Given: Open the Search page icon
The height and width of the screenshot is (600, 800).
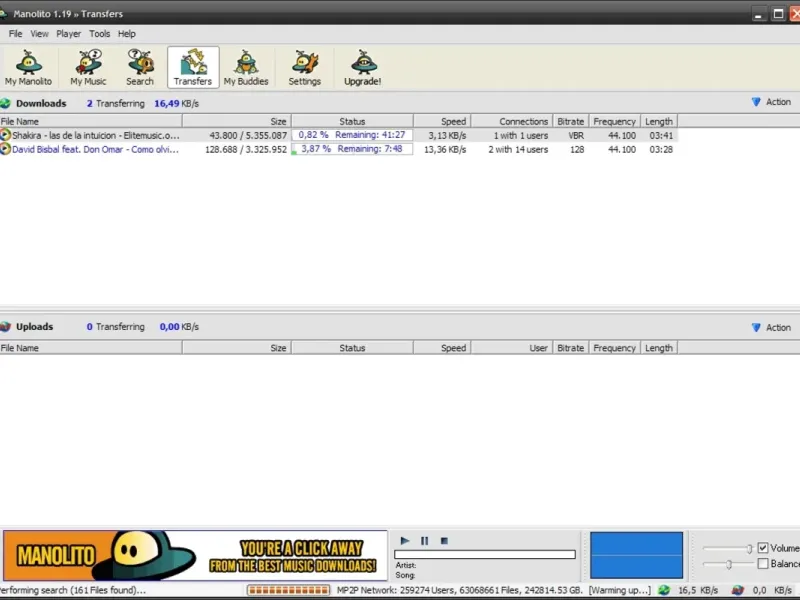Looking at the screenshot, I should tap(140, 67).
